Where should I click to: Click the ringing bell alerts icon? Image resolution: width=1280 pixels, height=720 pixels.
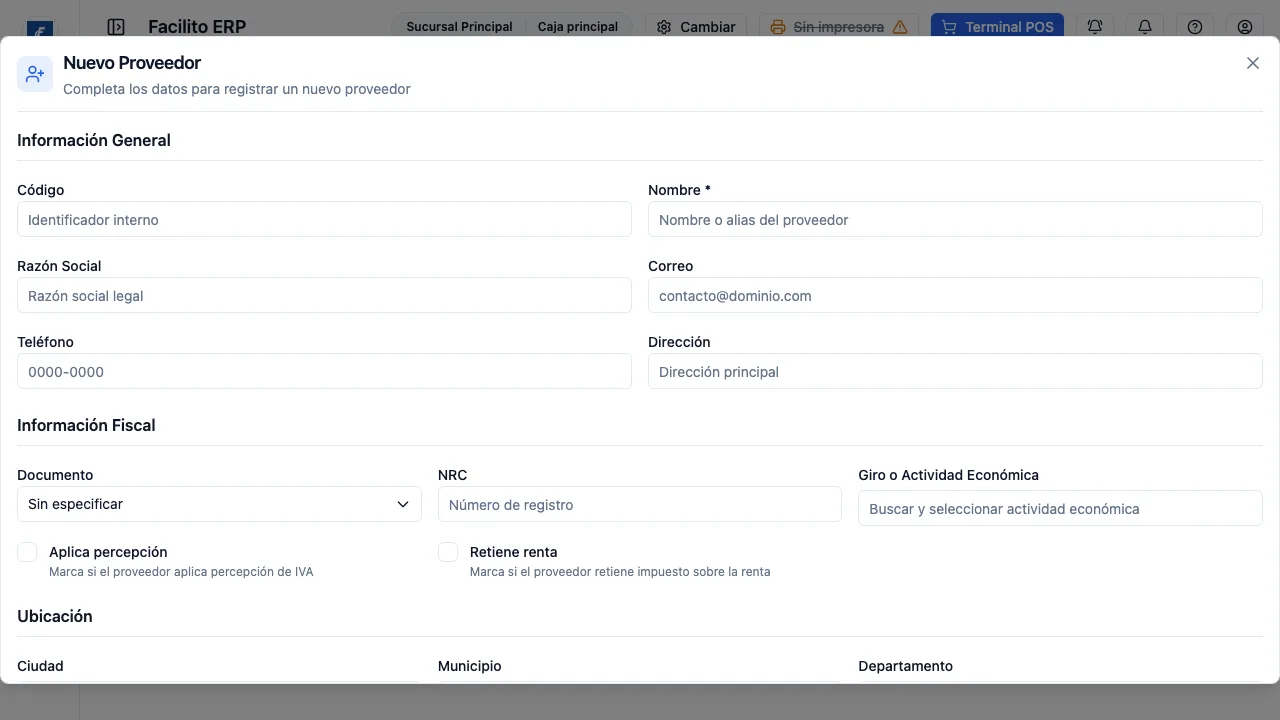[1095, 27]
